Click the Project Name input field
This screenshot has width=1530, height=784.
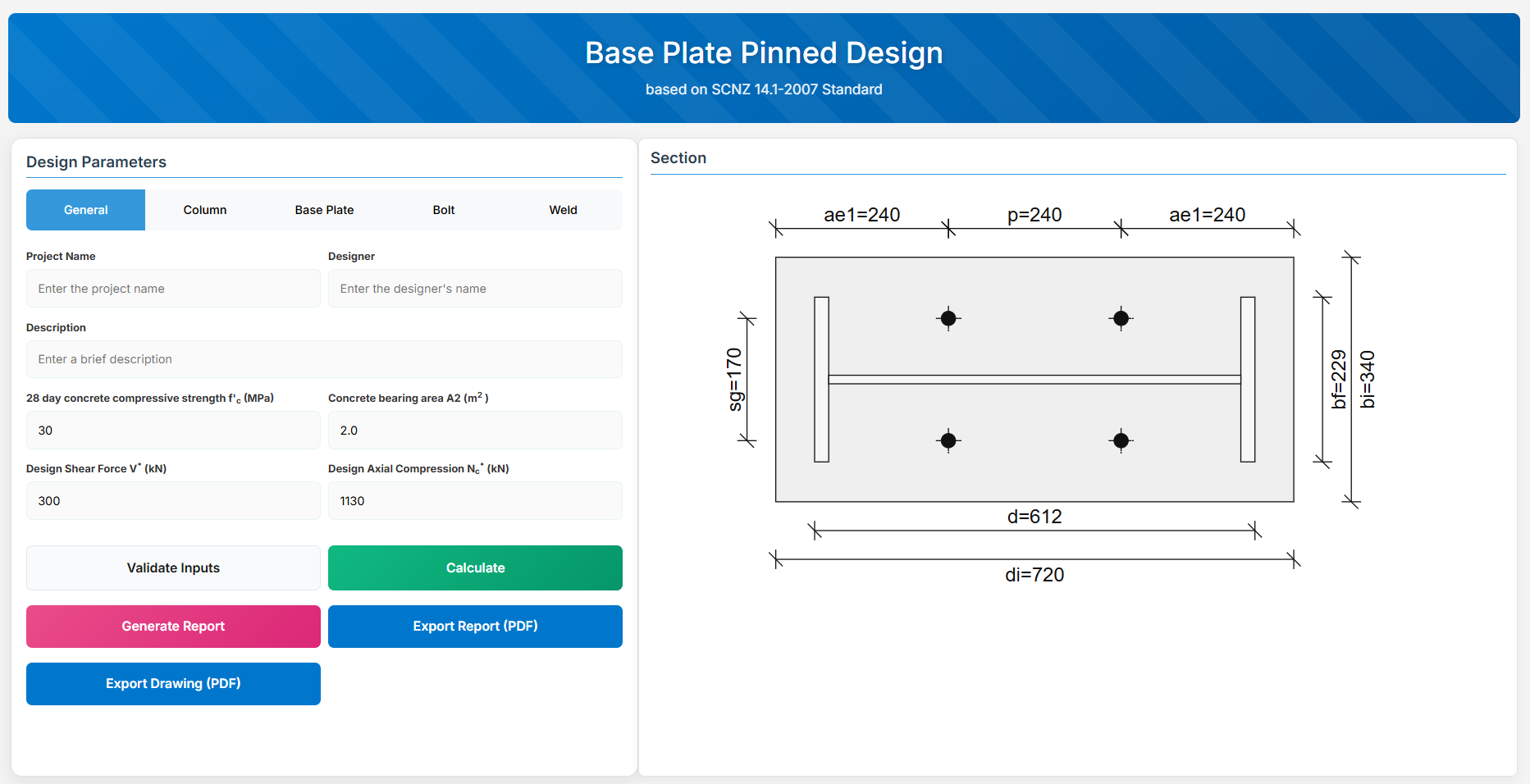[173, 289]
